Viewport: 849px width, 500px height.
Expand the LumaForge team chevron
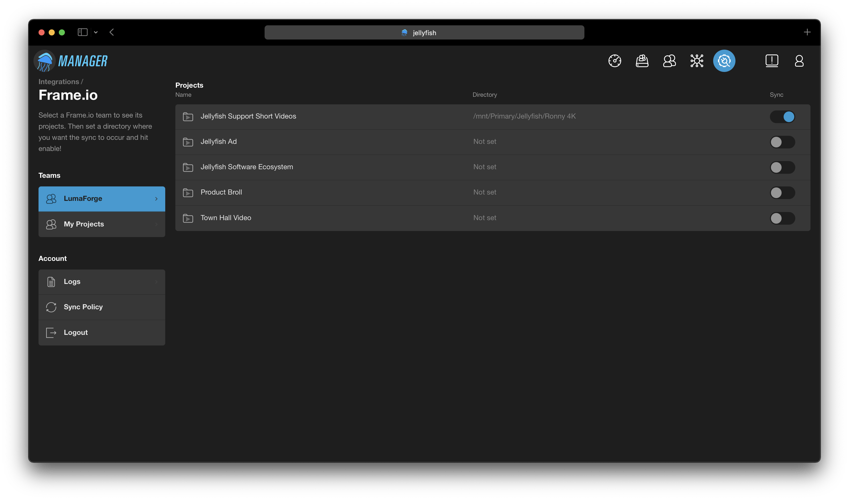pos(156,199)
